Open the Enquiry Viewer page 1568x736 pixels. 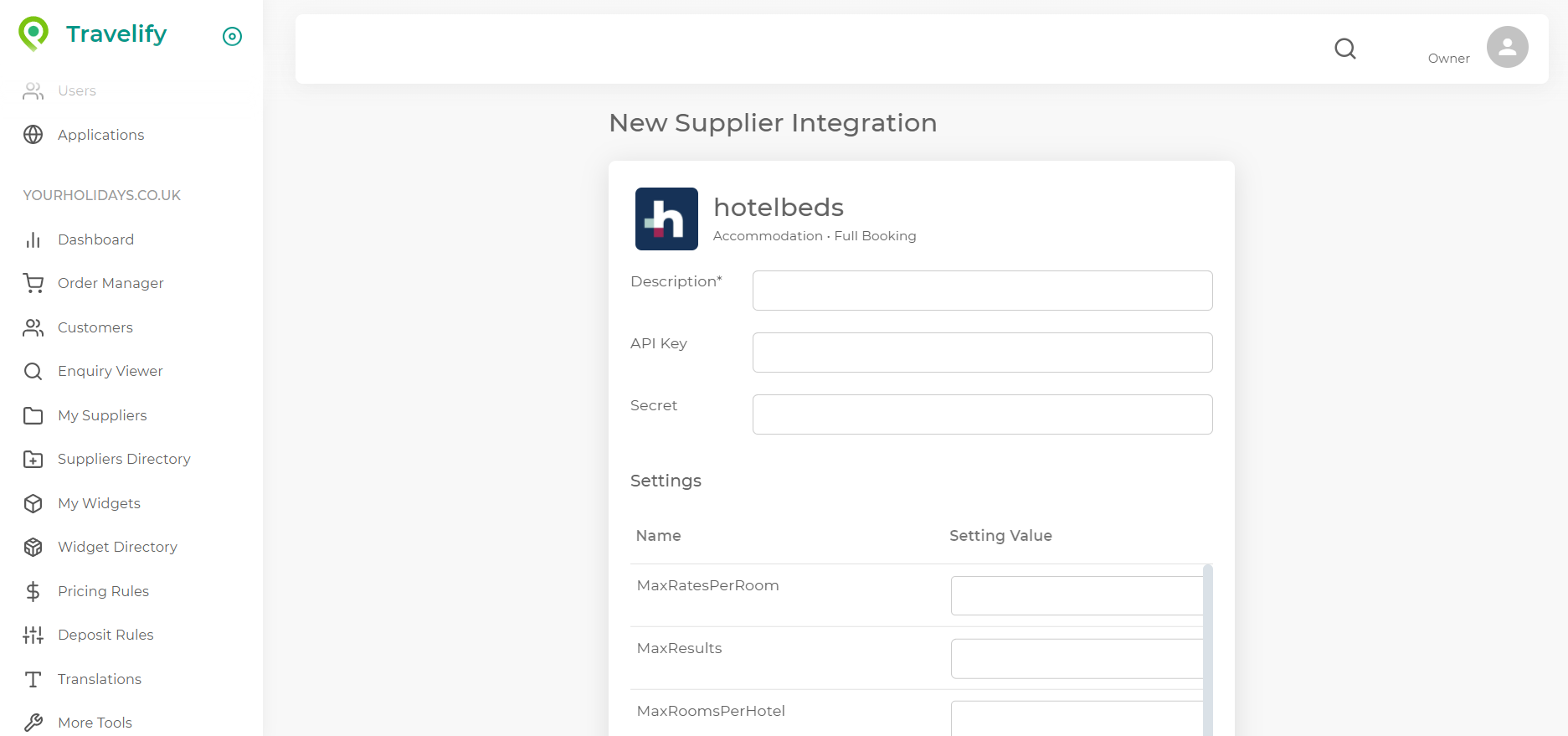pyautogui.click(x=111, y=371)
